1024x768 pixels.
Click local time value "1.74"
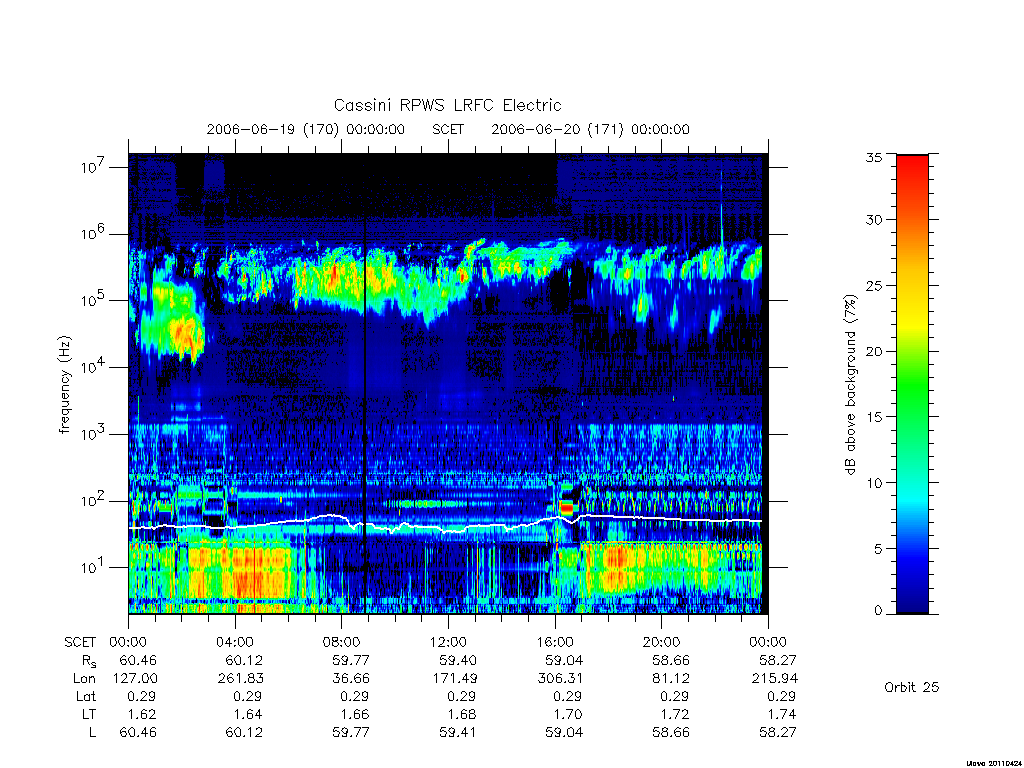click(781, 714)
